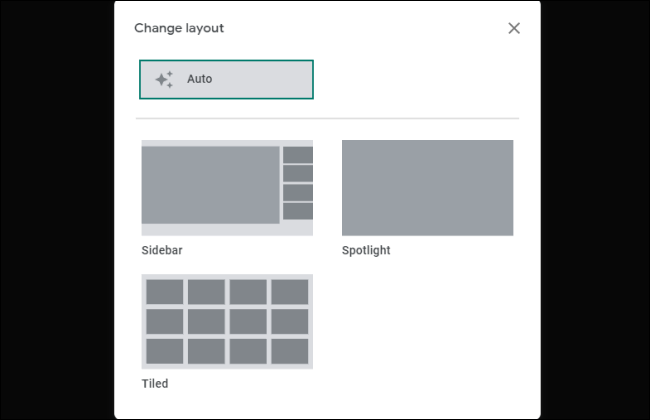Click the top small tile in Sidebar preview
The height and width of the screenshot is (420, 650).
(298, 155)
